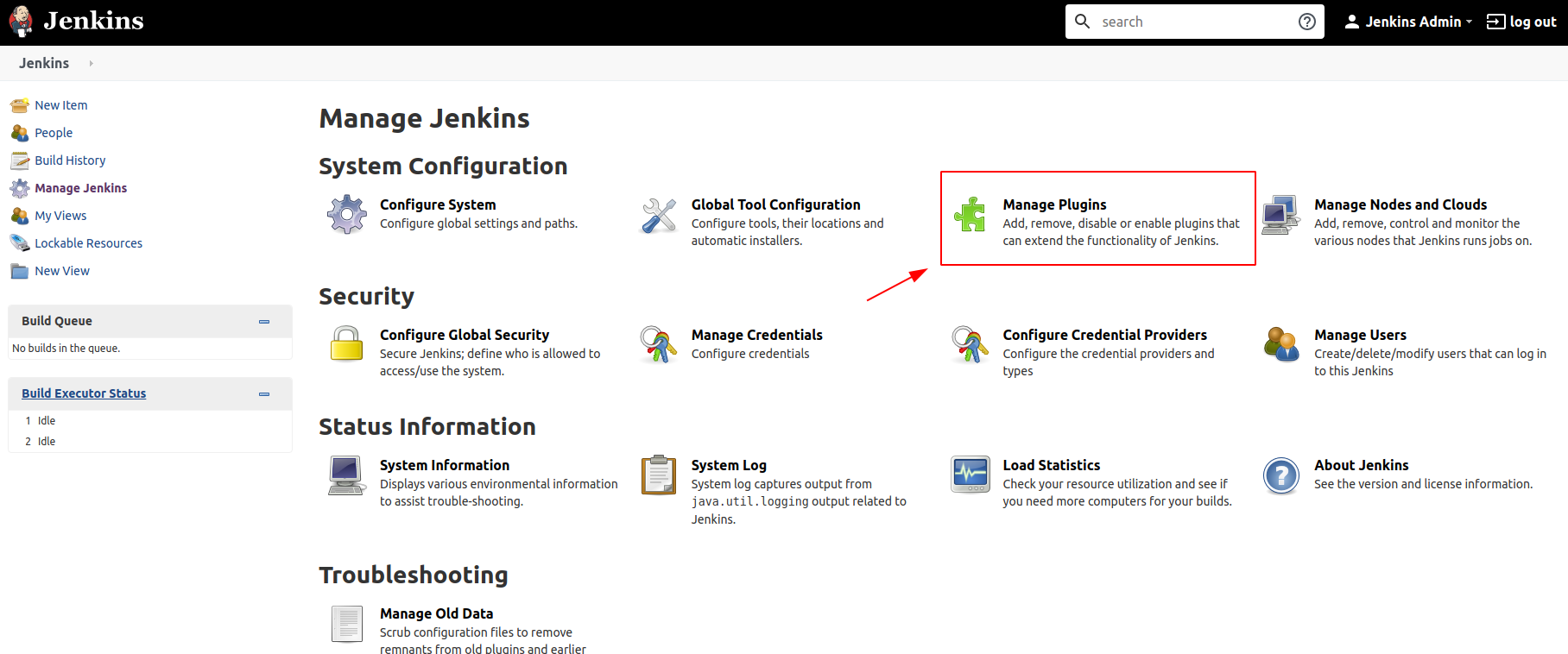This screenshot has width=1568, height=654.
Task: Expand the Jenkins breadcrumb arrow menu
Action: [91, 63]
